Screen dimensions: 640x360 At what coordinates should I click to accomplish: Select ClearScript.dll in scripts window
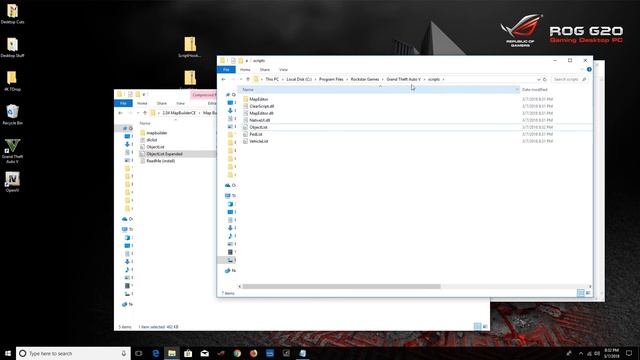click(262, 106)
